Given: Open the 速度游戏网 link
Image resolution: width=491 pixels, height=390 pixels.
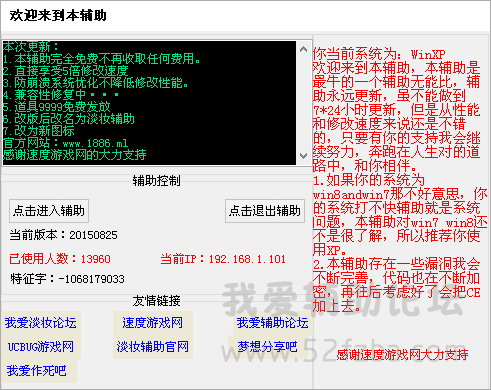Looking at the screenshot, I should pyautogui.click(x=153, y=323).
